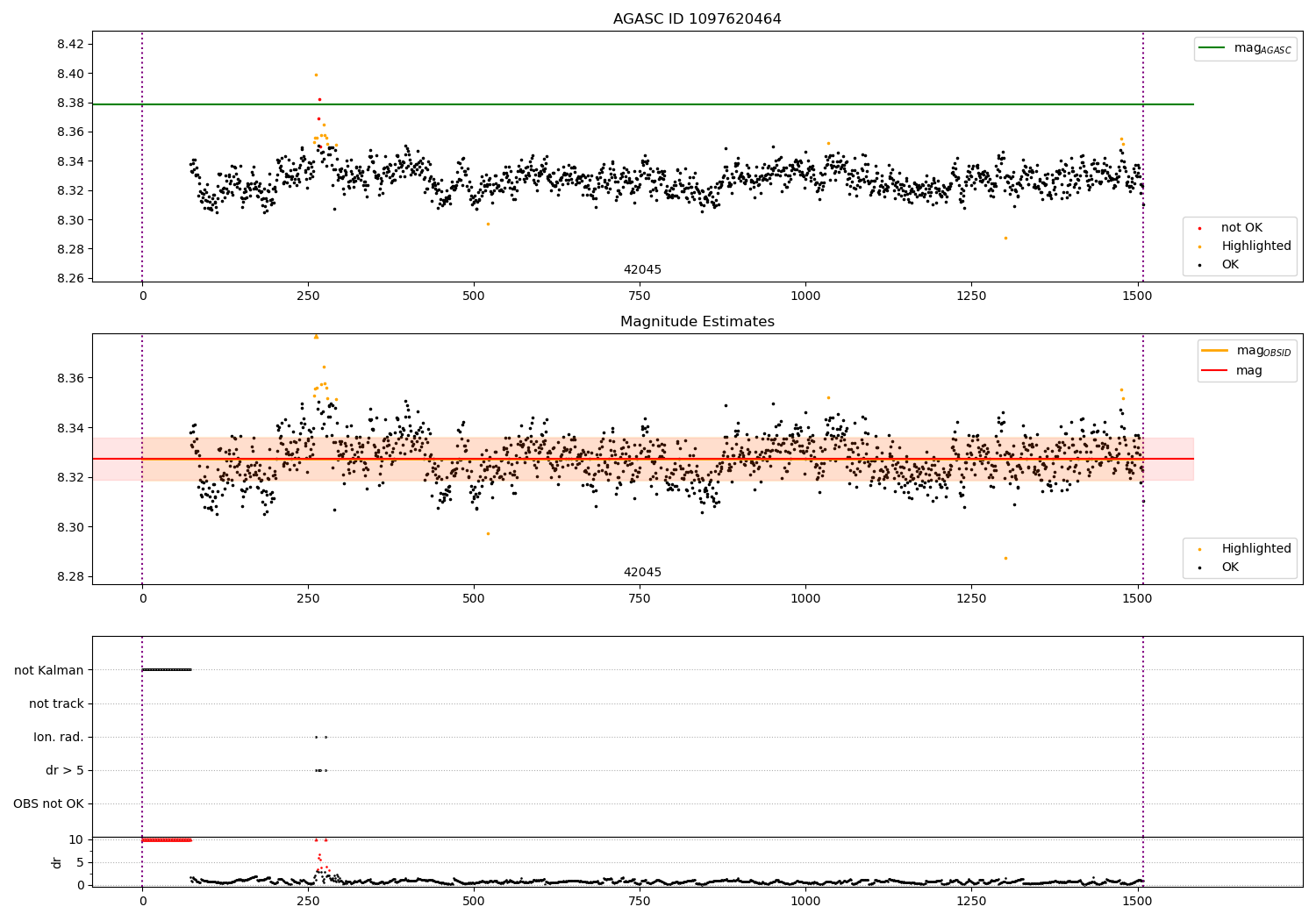
Task: Click the "OBS not OK" axis label
Action: click(x=48, y=803)
